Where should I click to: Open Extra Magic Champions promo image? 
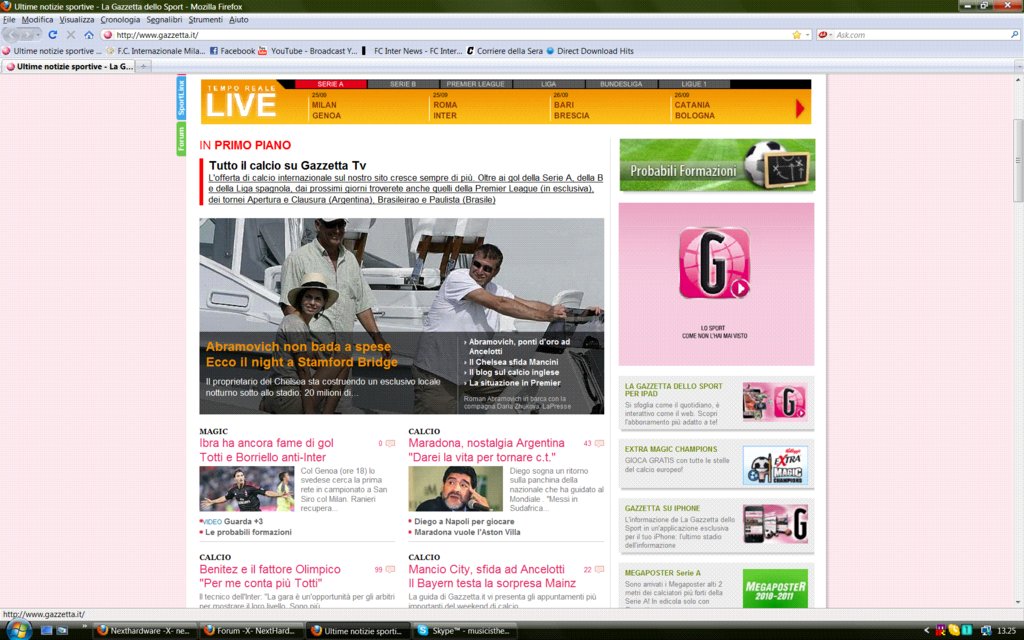[x=775, y=466]
